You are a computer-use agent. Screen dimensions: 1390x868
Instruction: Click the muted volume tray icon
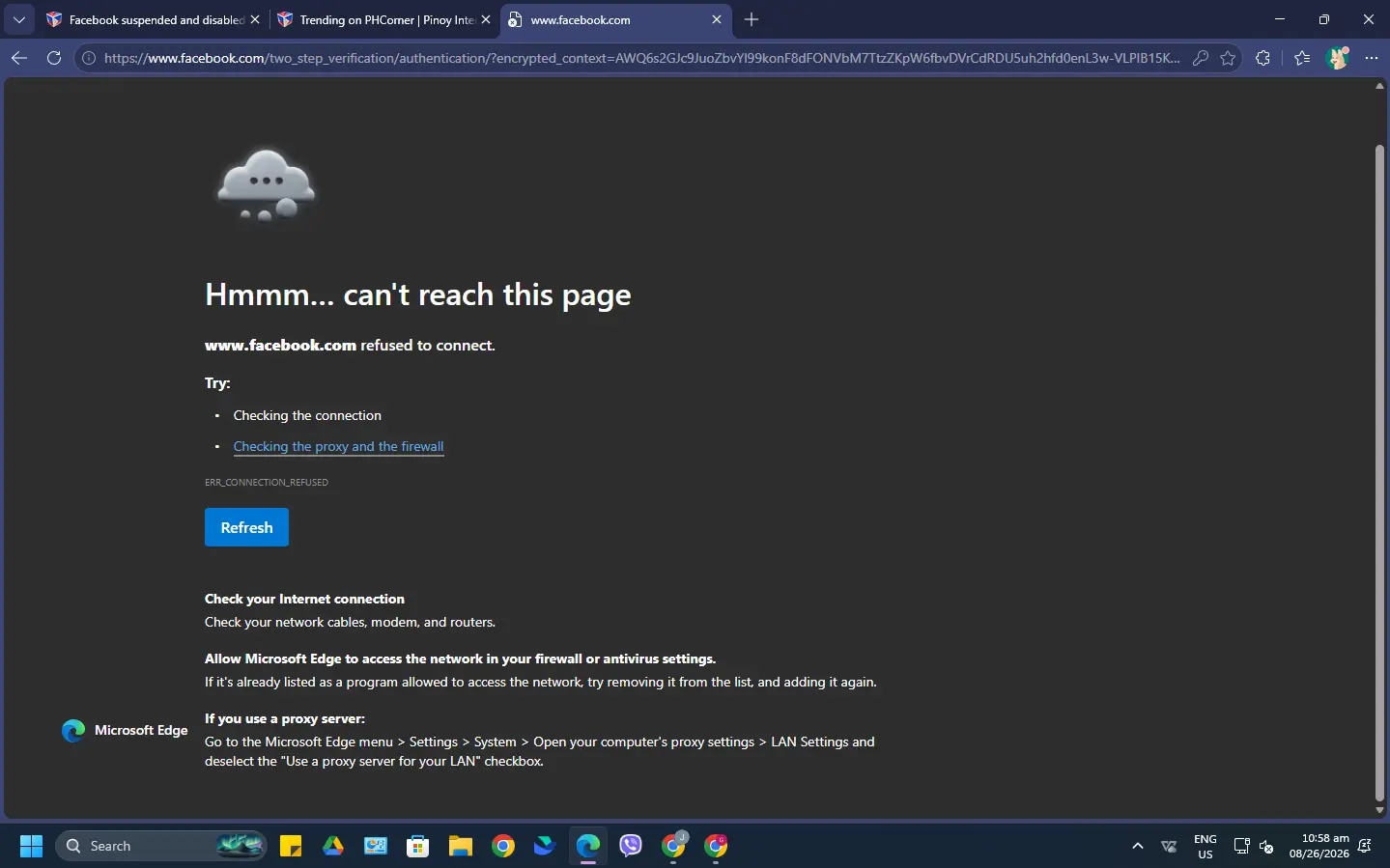tap(1266, 846)
